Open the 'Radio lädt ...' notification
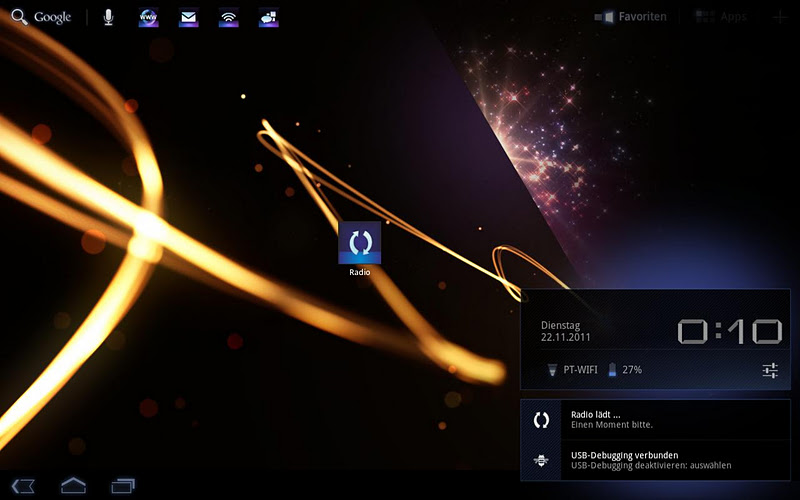This screenshot has width=800, height=500. point(655,420)
